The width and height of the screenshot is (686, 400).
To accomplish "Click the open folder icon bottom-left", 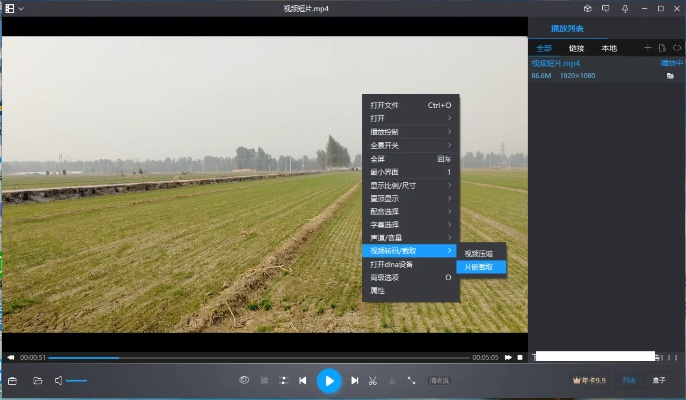I will tap(37, 381).
